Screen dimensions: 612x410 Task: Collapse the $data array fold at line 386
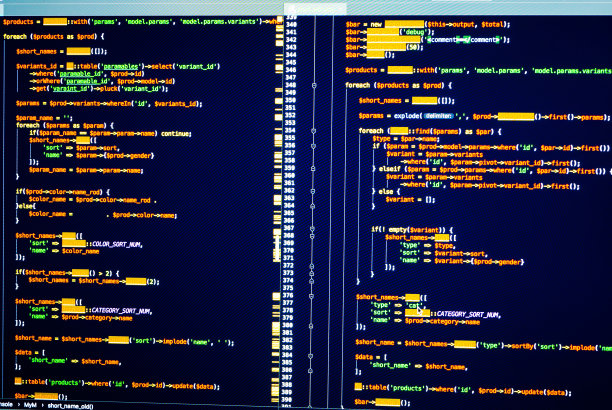(x=314, y=368)
